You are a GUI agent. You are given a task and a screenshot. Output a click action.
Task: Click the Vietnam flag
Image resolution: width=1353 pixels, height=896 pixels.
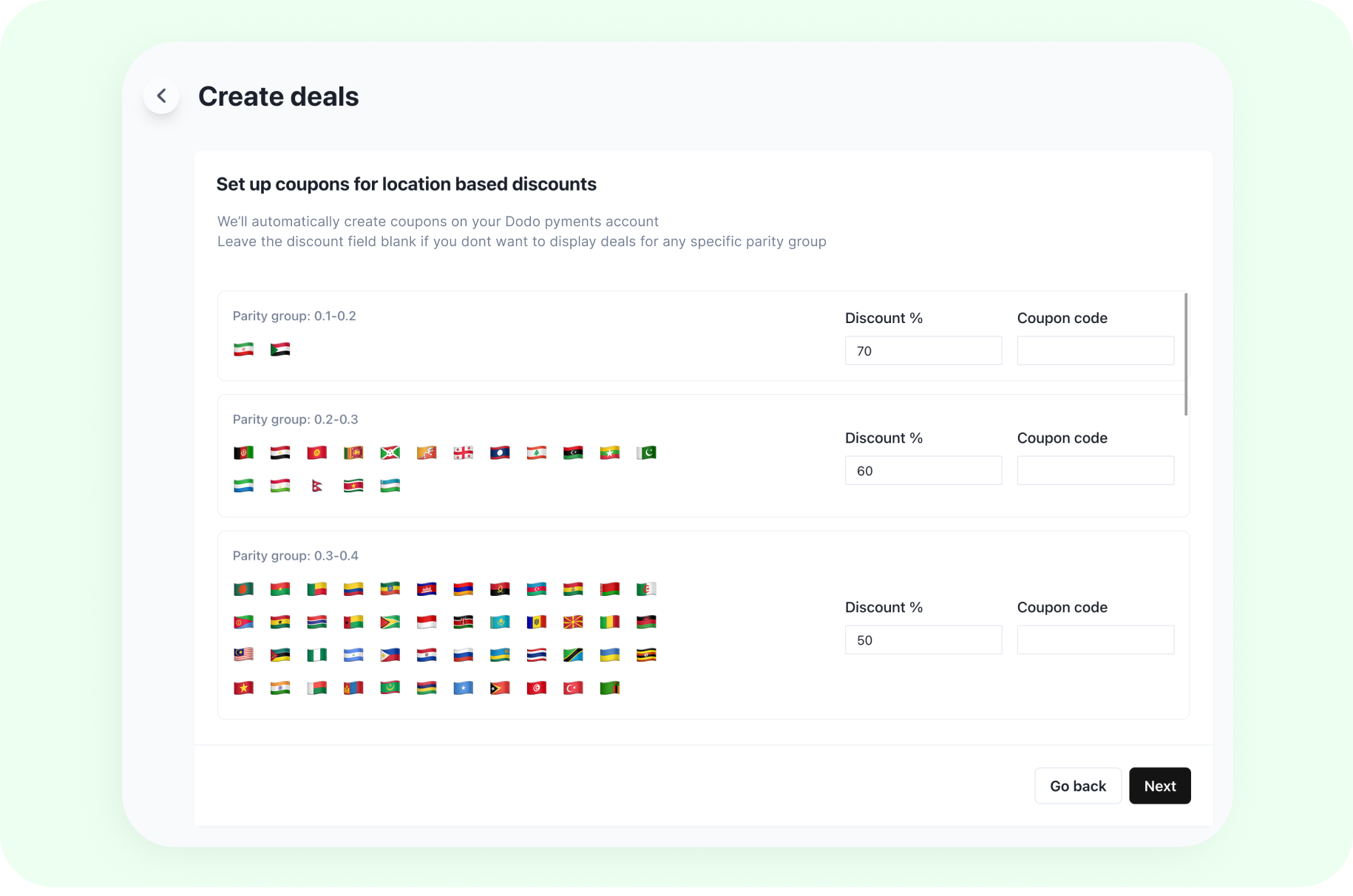(x=243, y=688)
